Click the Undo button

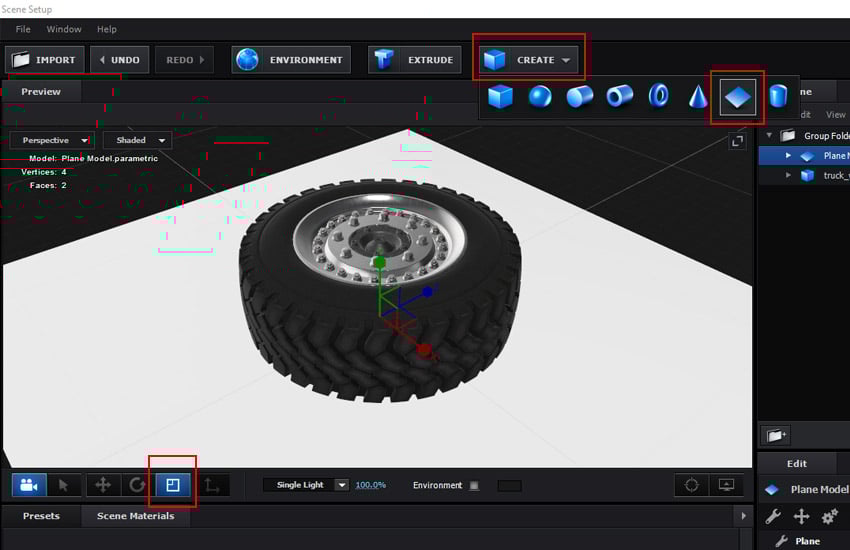tap(120, 60)
